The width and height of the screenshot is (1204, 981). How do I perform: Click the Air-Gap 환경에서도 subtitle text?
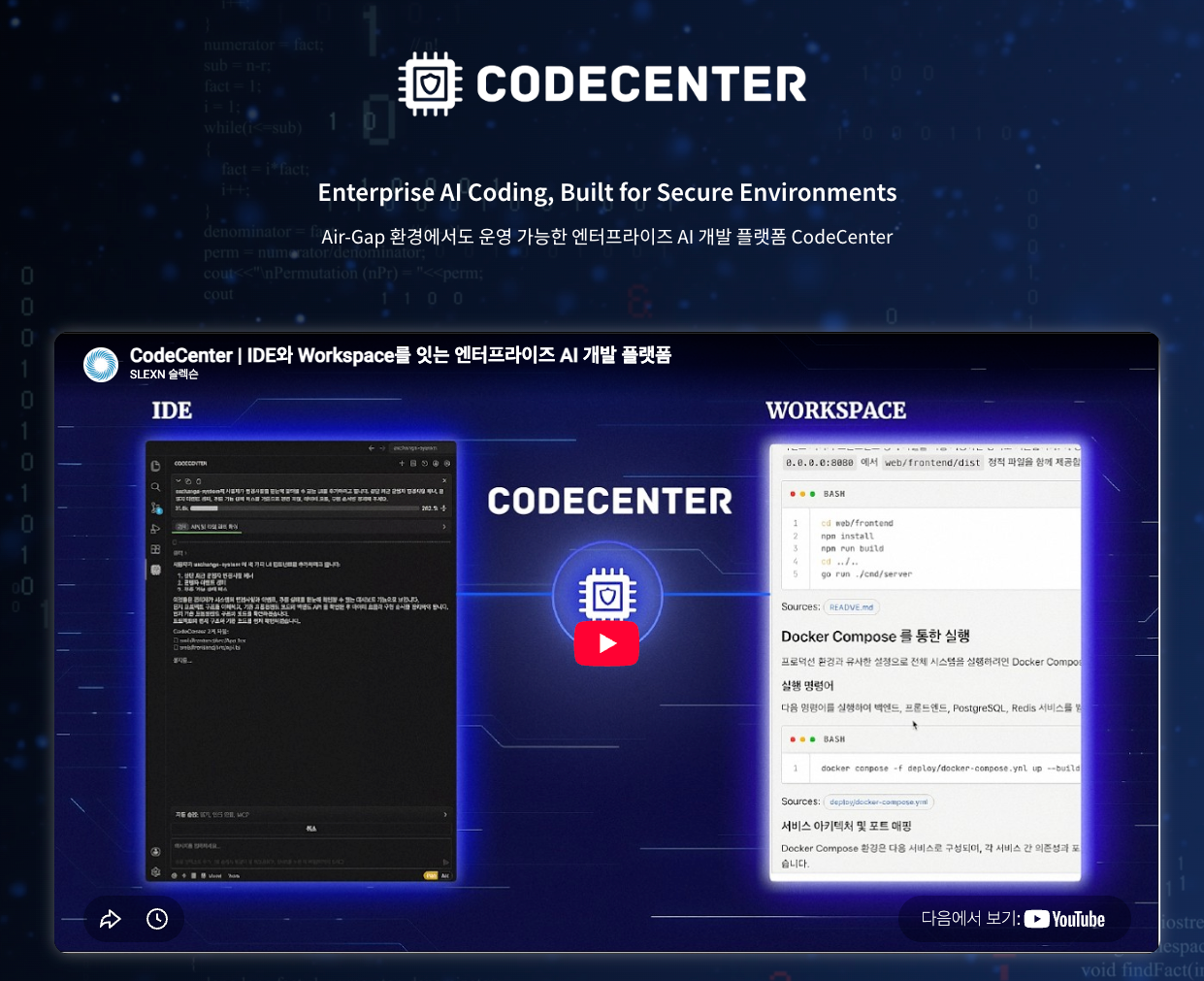pyautogui.click(x=607, y=237)
